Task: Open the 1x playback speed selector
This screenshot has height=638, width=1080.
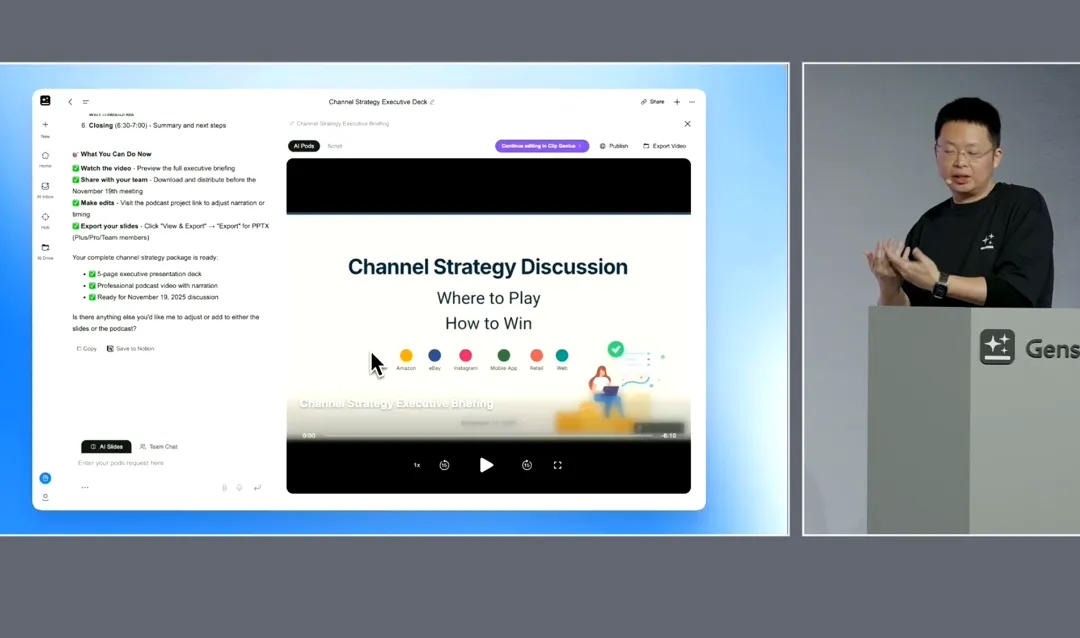Action: [417, 465]
